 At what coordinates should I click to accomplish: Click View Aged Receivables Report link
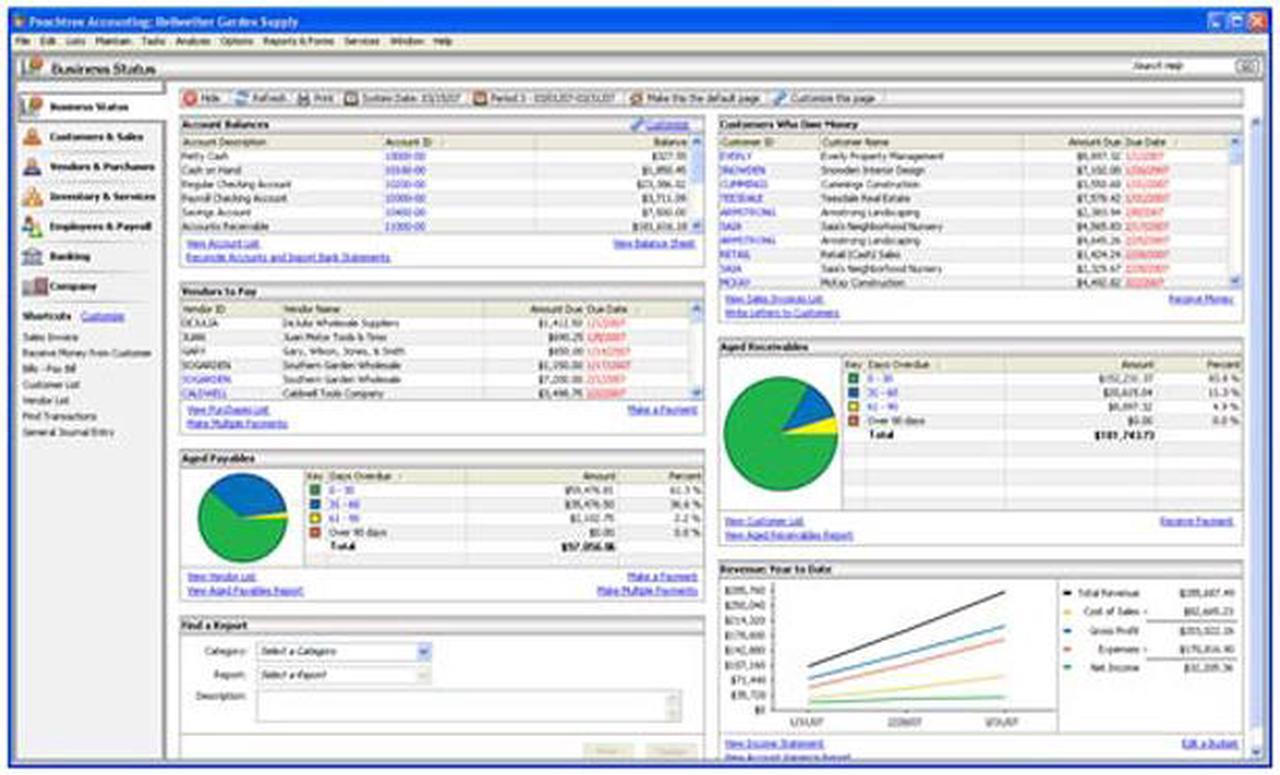tap(789, 536)
